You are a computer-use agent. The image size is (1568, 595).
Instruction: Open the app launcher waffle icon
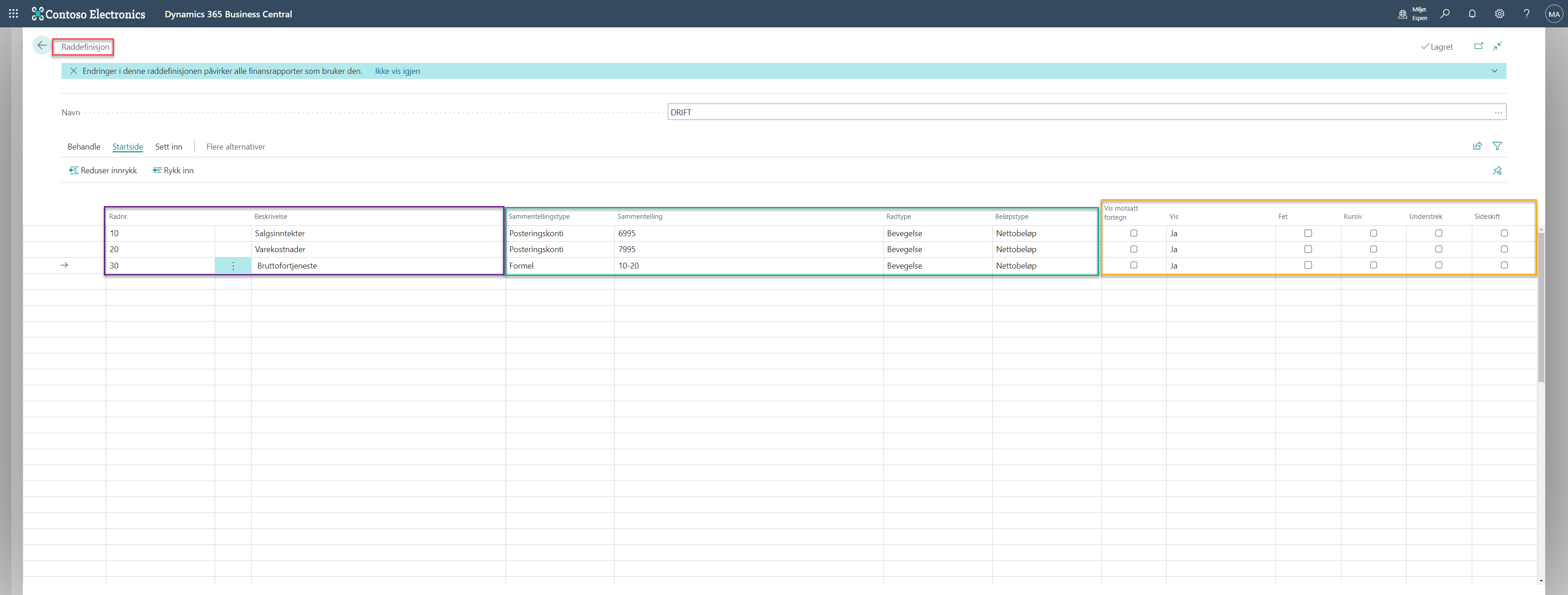13,13
